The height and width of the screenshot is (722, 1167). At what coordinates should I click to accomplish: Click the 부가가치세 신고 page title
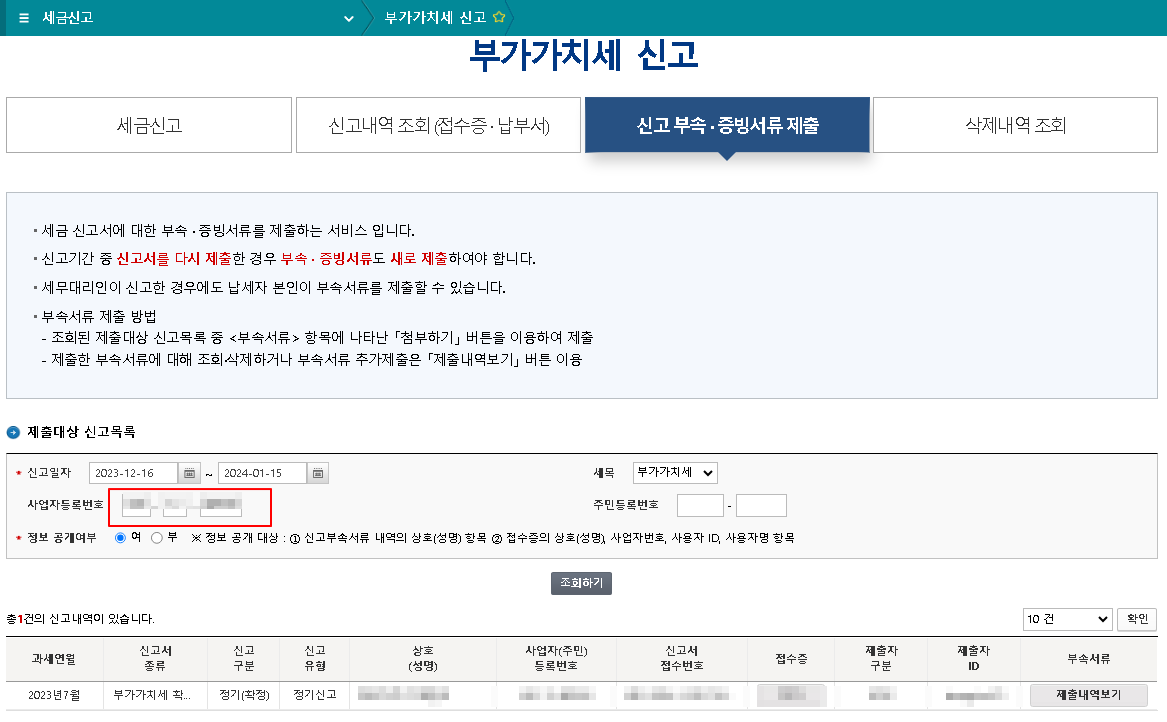click(584, 55)
